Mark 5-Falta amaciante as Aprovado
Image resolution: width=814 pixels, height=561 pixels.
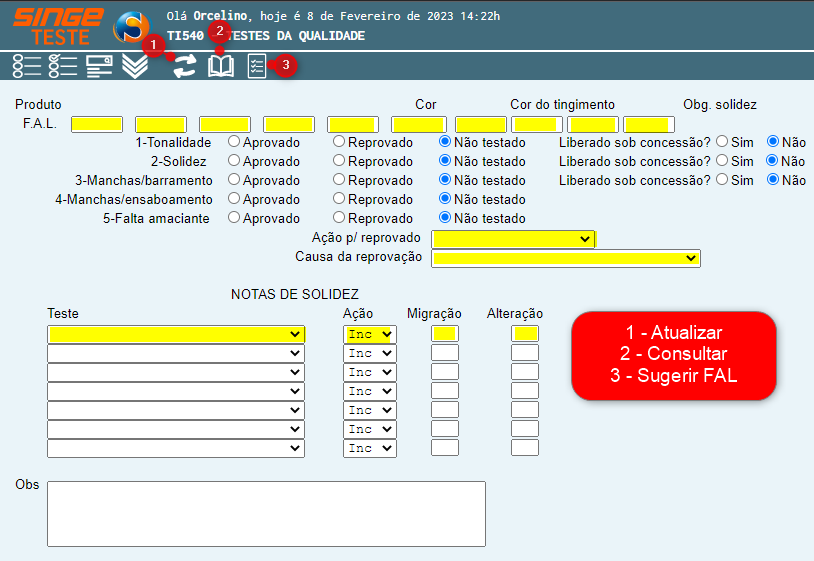234,218
